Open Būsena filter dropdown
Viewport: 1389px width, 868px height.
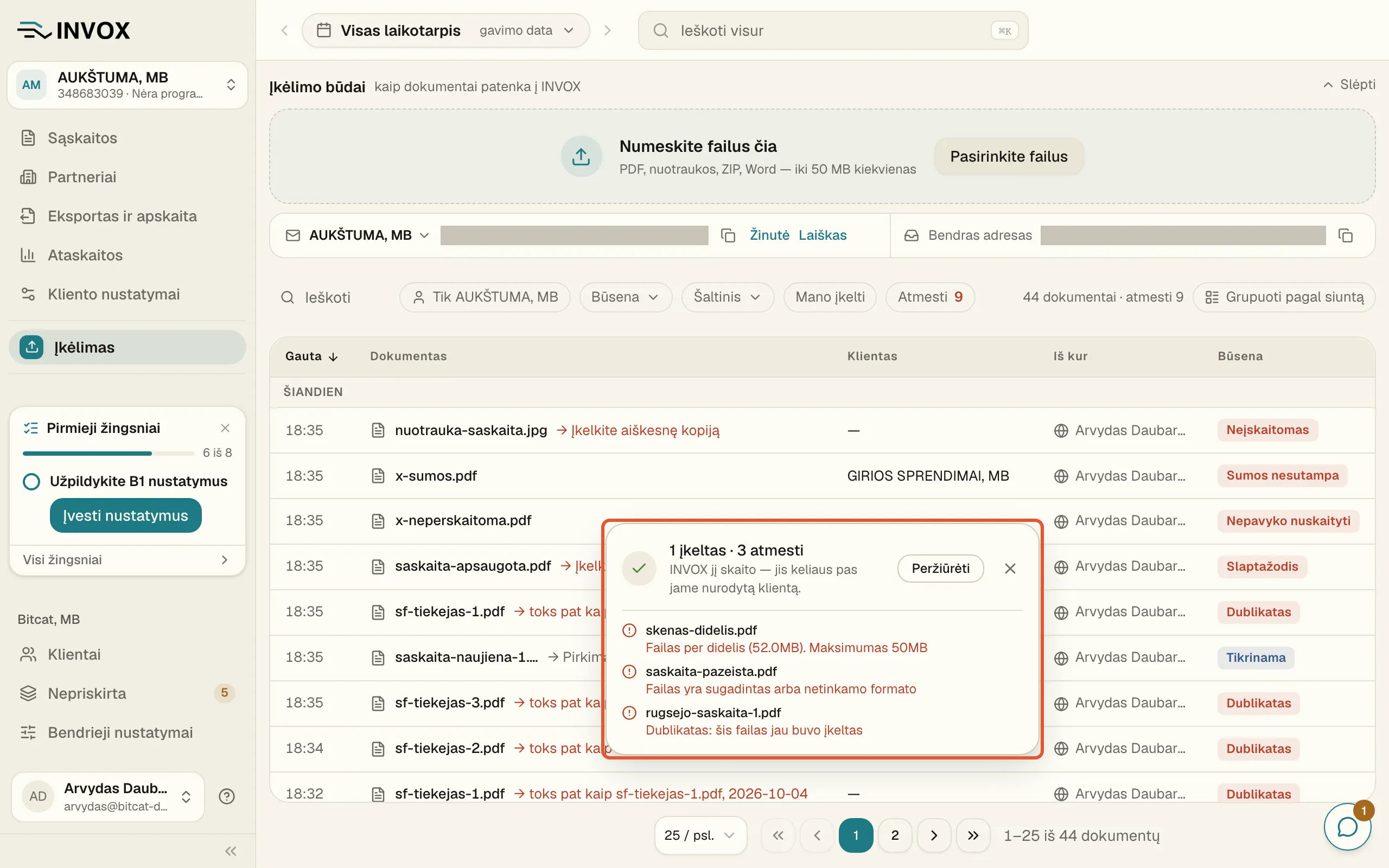click(x=625, y=297)
